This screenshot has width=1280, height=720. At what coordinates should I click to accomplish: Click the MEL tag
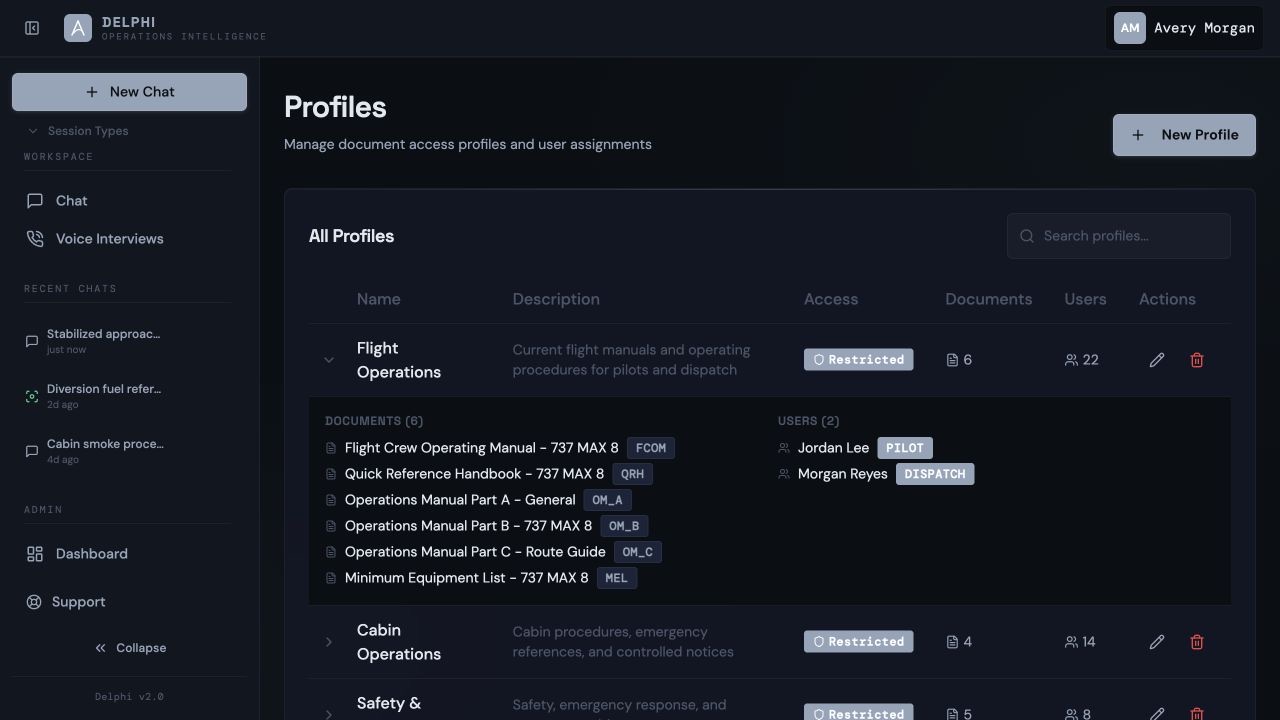pos(617,578)
